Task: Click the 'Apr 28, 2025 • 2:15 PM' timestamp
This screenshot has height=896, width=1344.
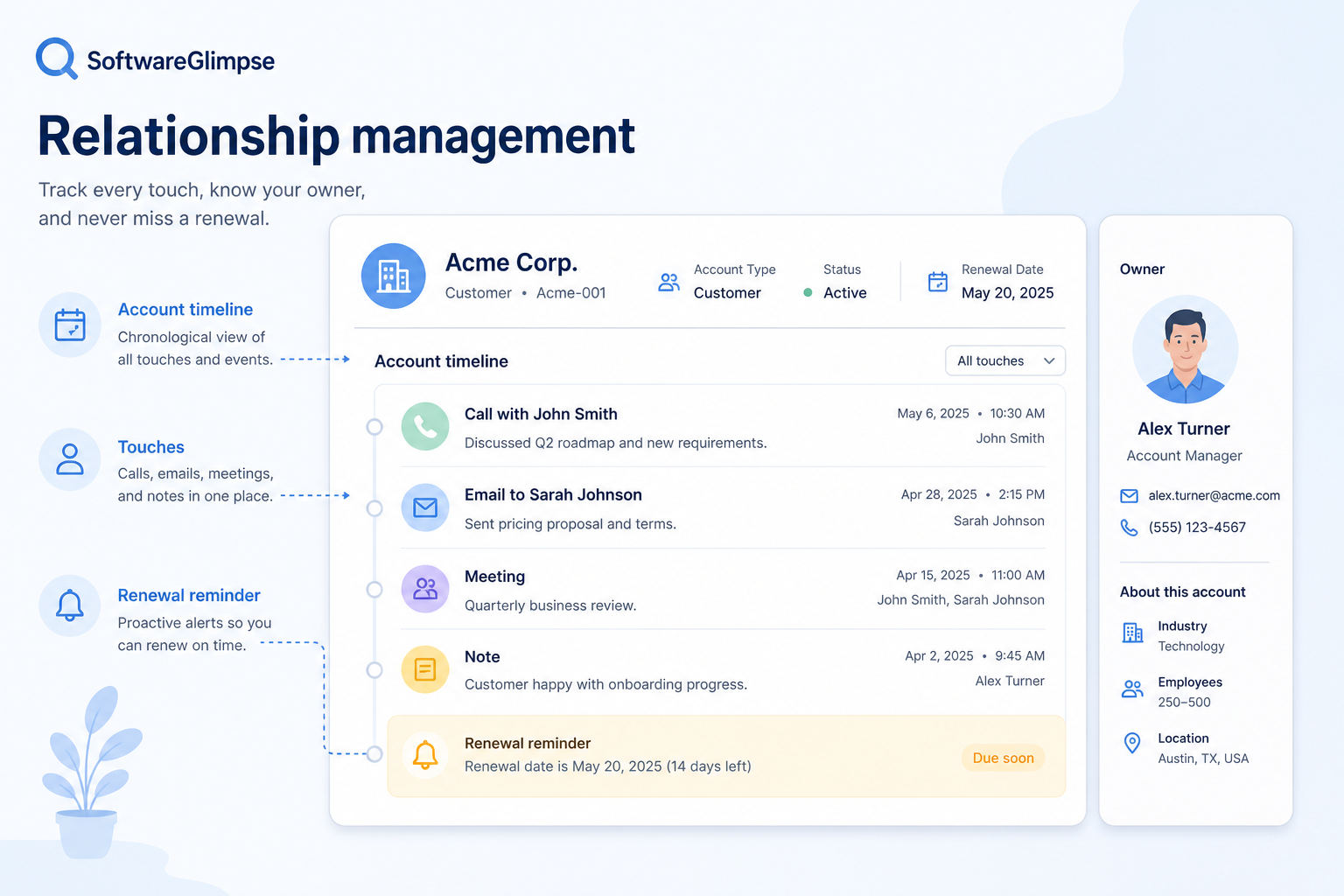Action: tap(973, 494)
